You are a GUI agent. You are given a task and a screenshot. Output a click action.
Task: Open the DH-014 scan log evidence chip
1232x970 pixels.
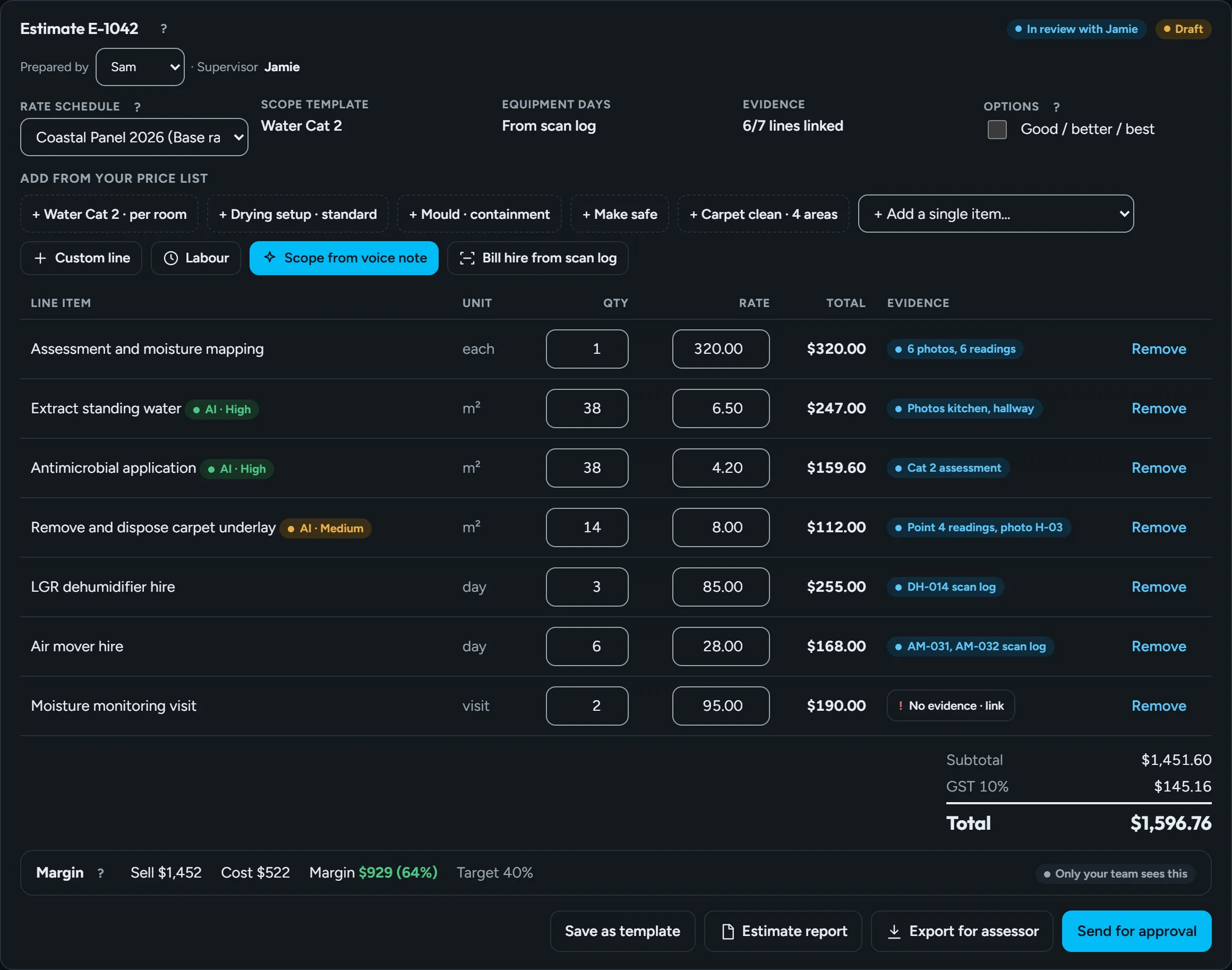click(945, 586)
